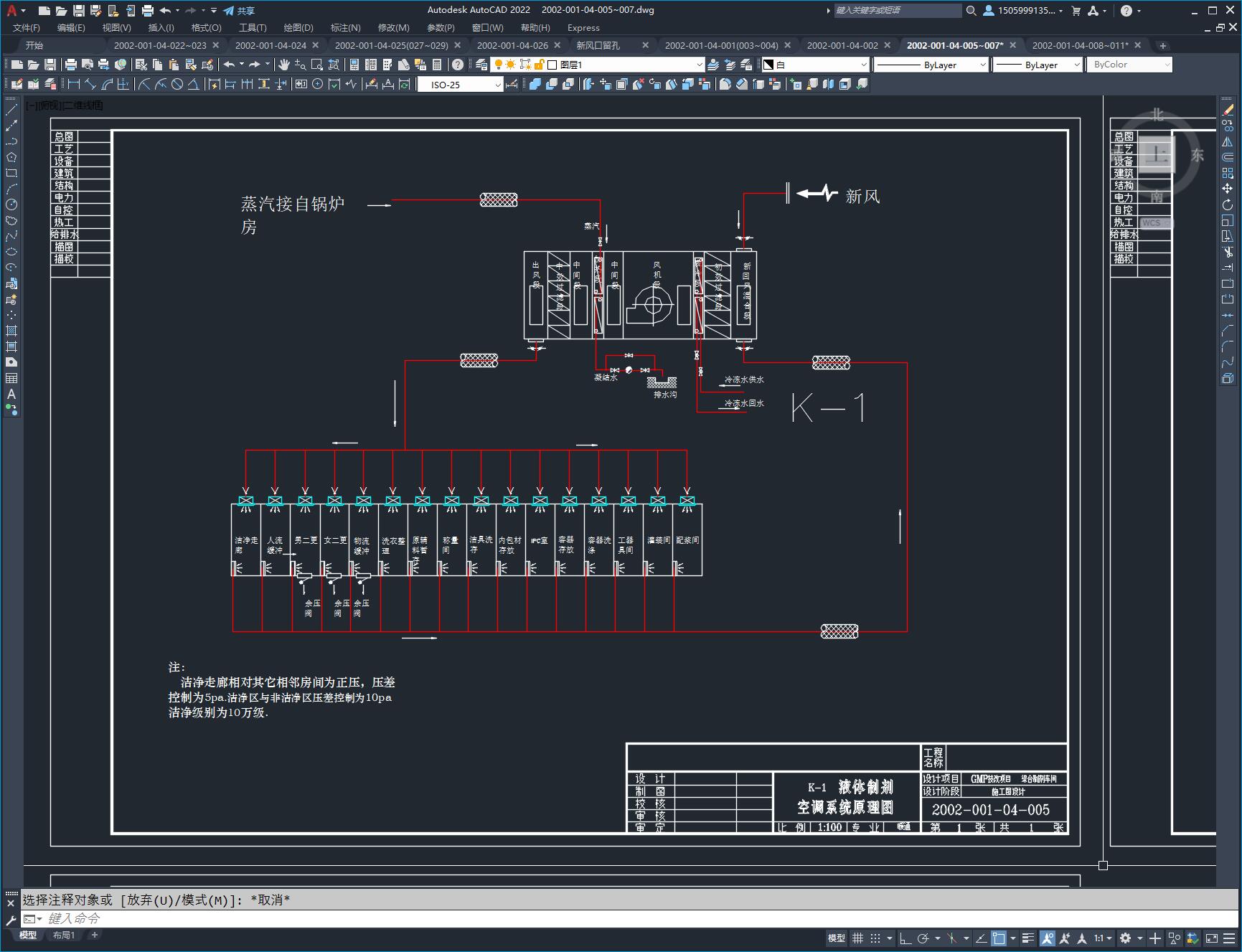Click the Pan hand tool
Screen dimensions: 1242x952
pos(284,65)
